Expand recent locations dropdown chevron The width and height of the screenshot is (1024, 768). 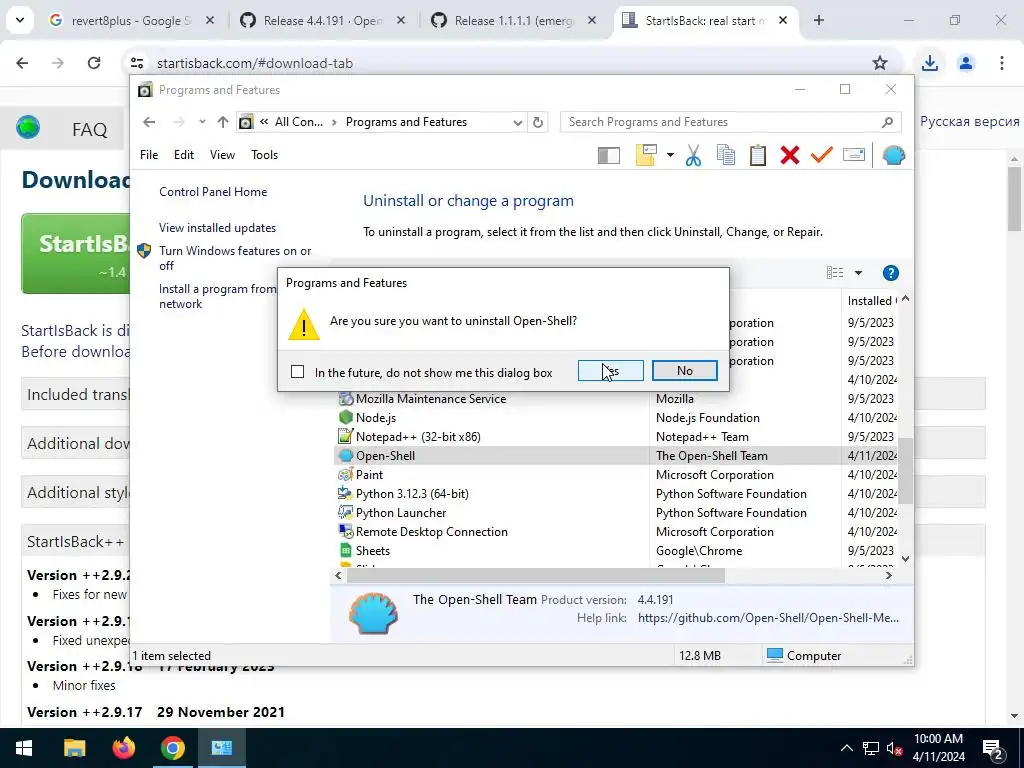202,122
